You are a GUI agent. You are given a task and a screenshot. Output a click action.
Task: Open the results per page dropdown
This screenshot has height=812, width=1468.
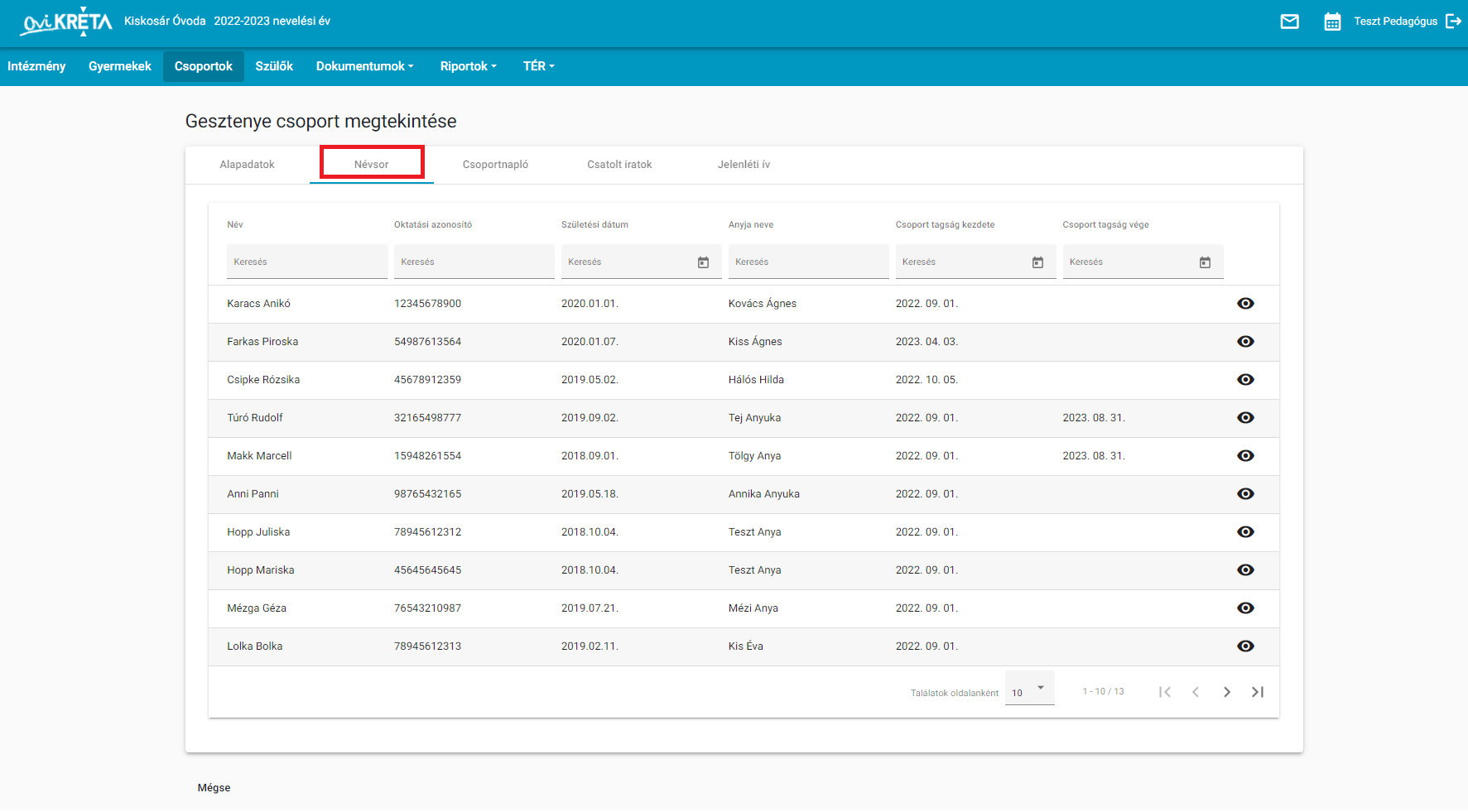1029,689
